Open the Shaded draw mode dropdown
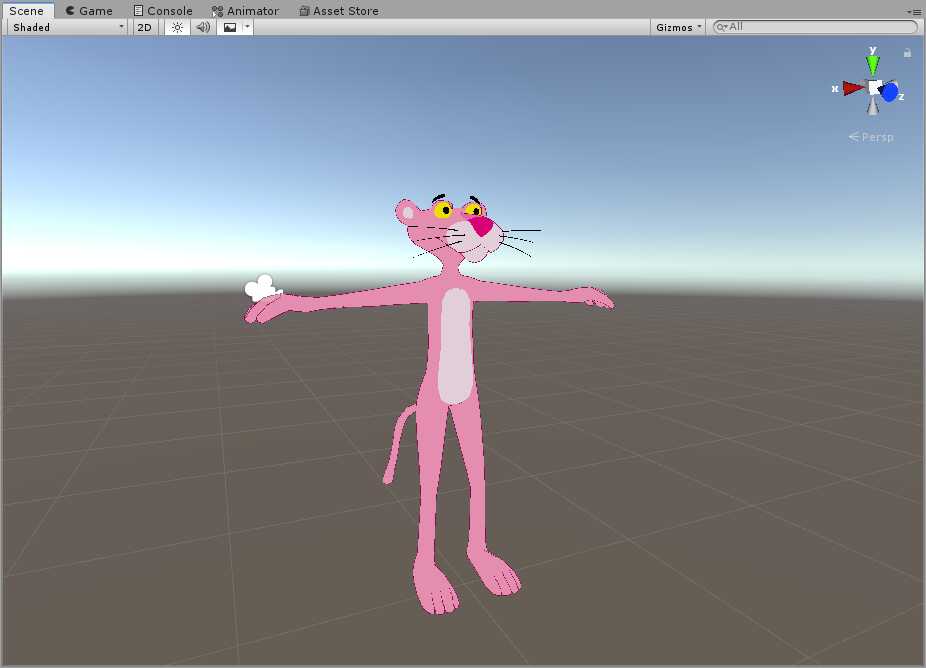The height and width of the screenshot is (668, 926). click(67, 27)
